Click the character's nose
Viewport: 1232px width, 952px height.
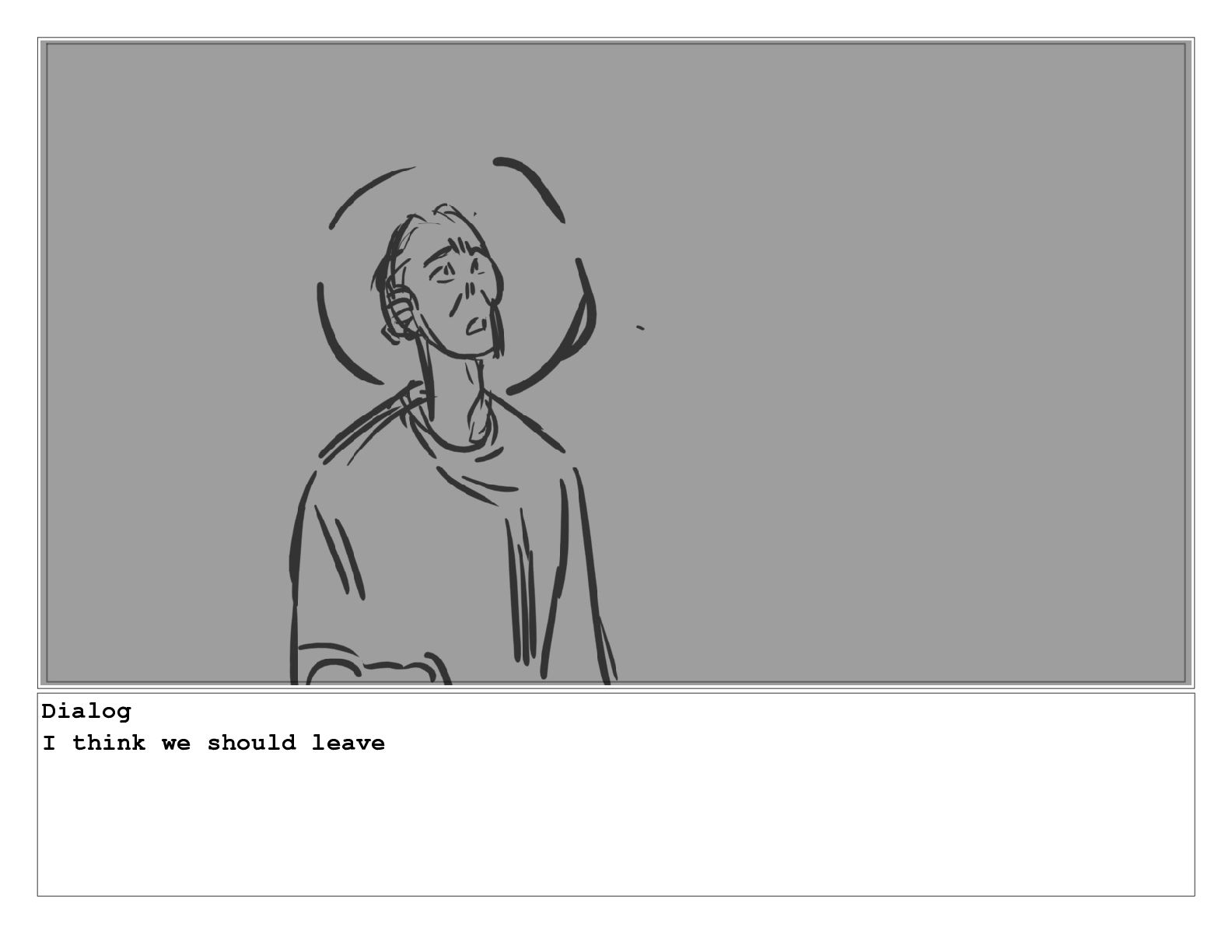click(x=470, y=292)
